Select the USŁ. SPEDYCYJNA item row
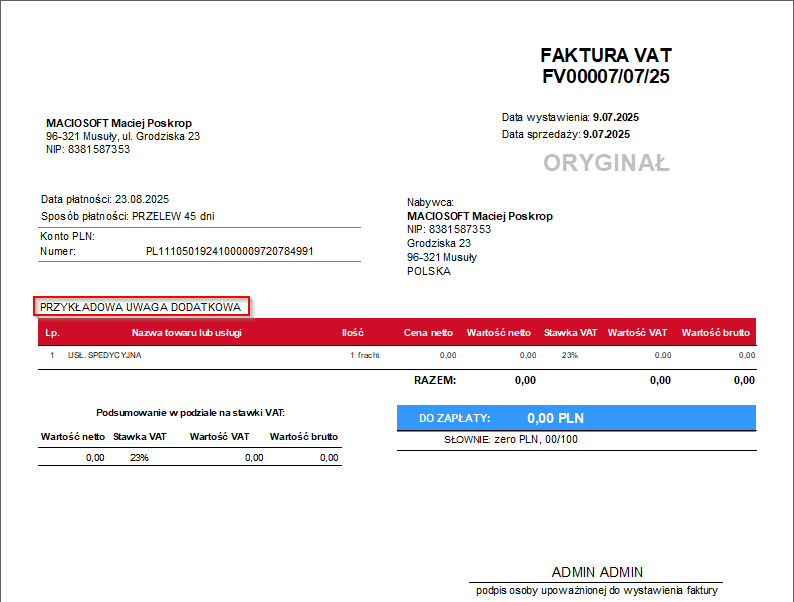The image size is (794, 602). [x=105, y=355]
